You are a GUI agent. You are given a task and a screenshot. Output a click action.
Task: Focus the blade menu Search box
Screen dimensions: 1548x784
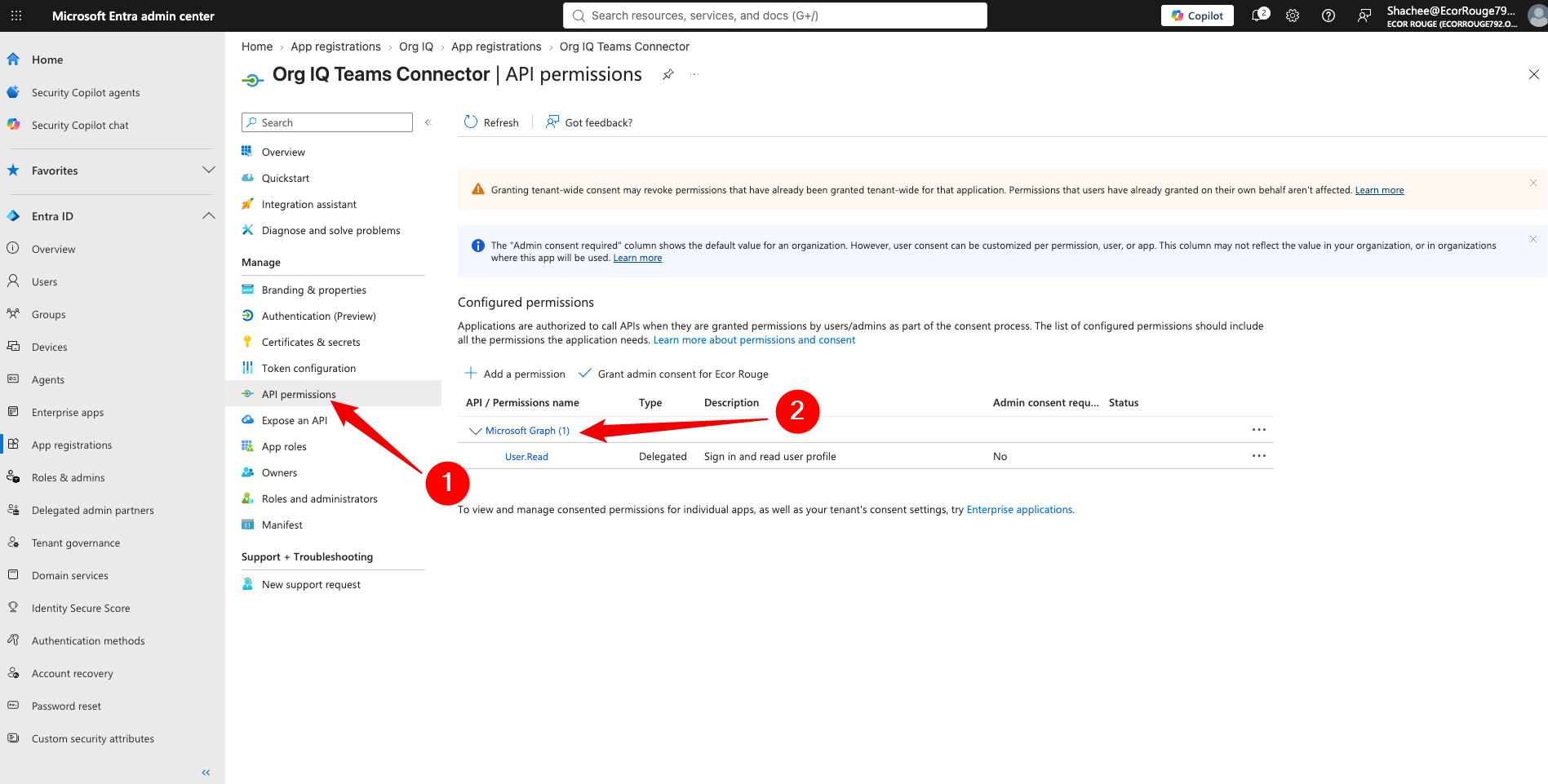click(327, 122)
